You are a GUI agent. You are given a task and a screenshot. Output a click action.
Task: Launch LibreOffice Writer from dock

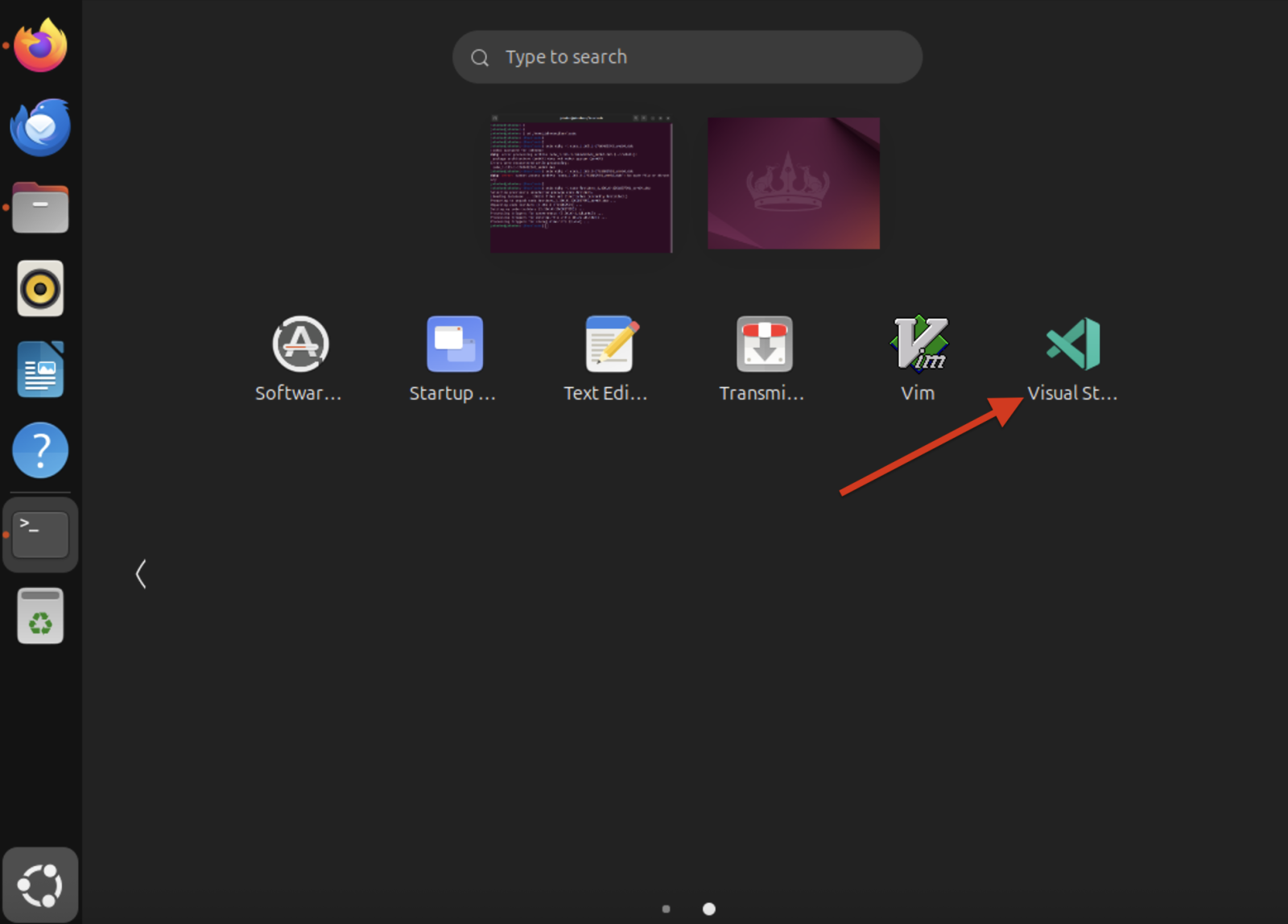point(40,369)
